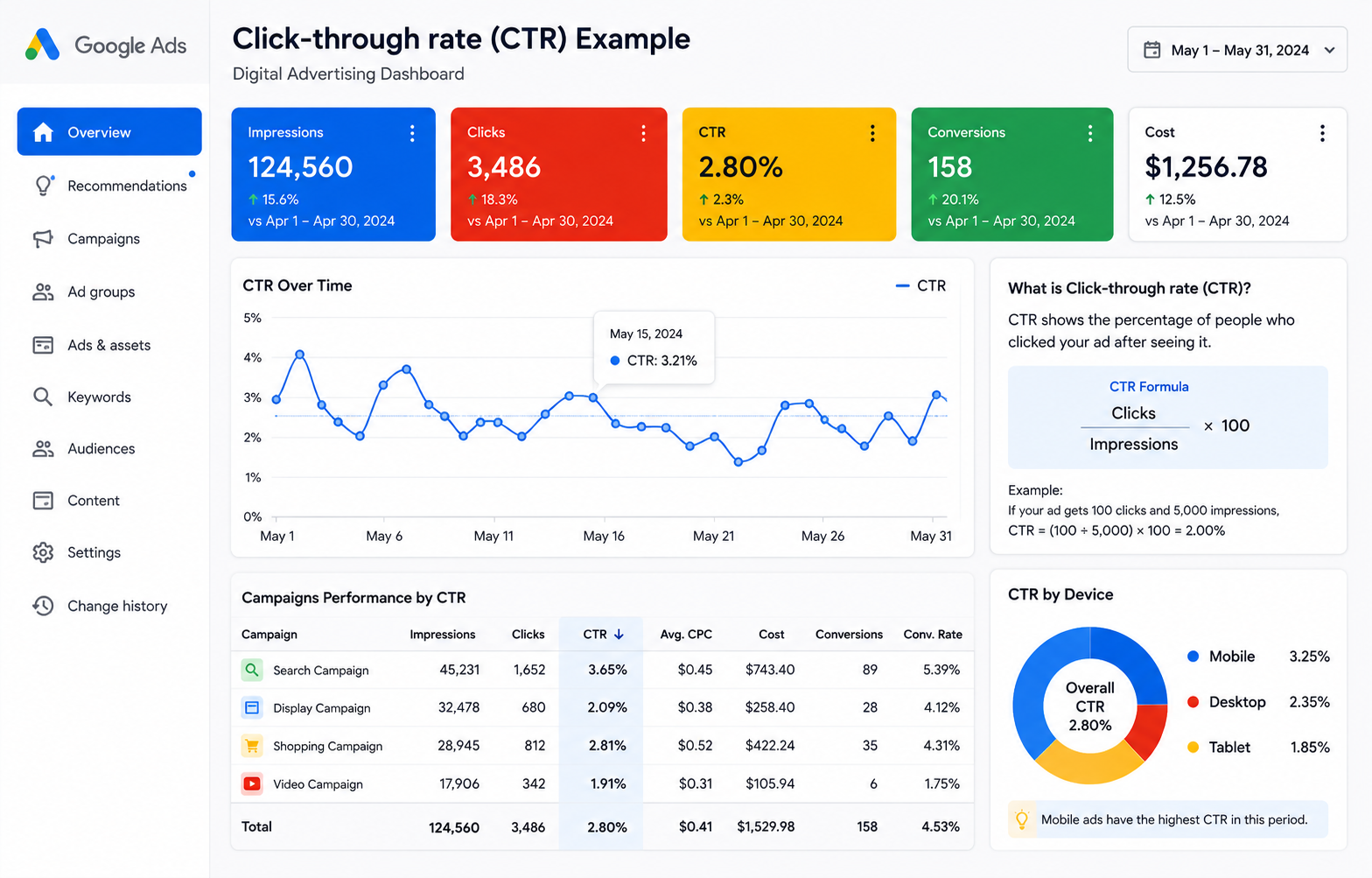Click the Tablet yellow legend dot
The height and width of the screenshot is (878, 1372).
(1193, 748)
